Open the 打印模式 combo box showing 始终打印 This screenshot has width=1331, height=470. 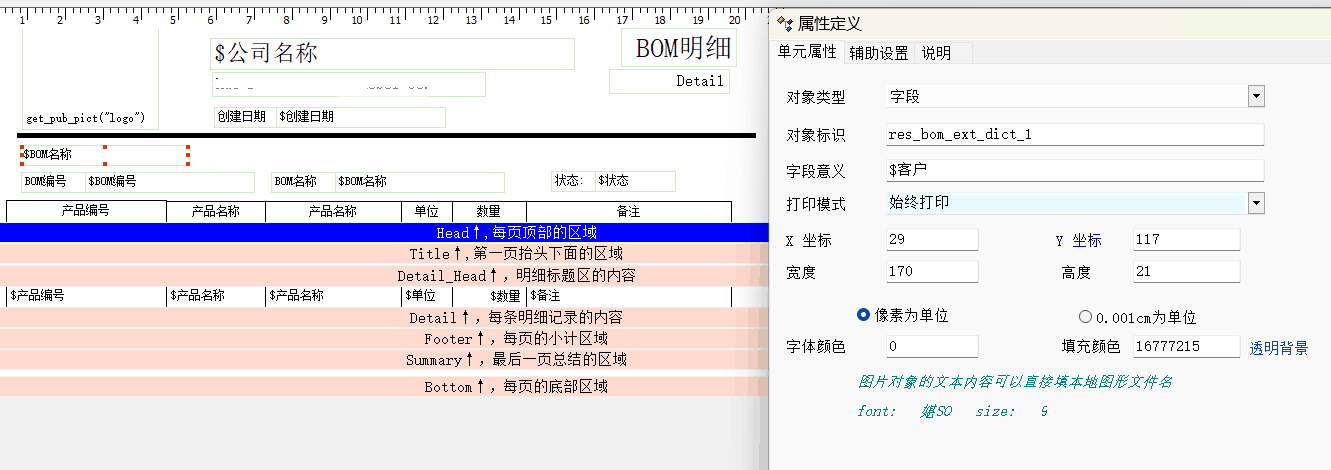pos(1065,203)
